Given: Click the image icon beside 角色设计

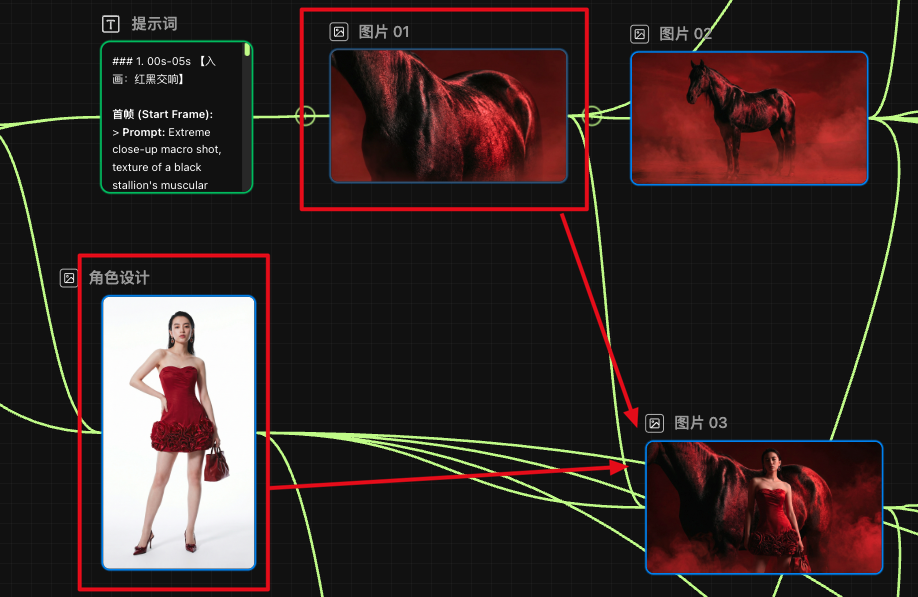Looking at the screenshot, I should point(69,278).
